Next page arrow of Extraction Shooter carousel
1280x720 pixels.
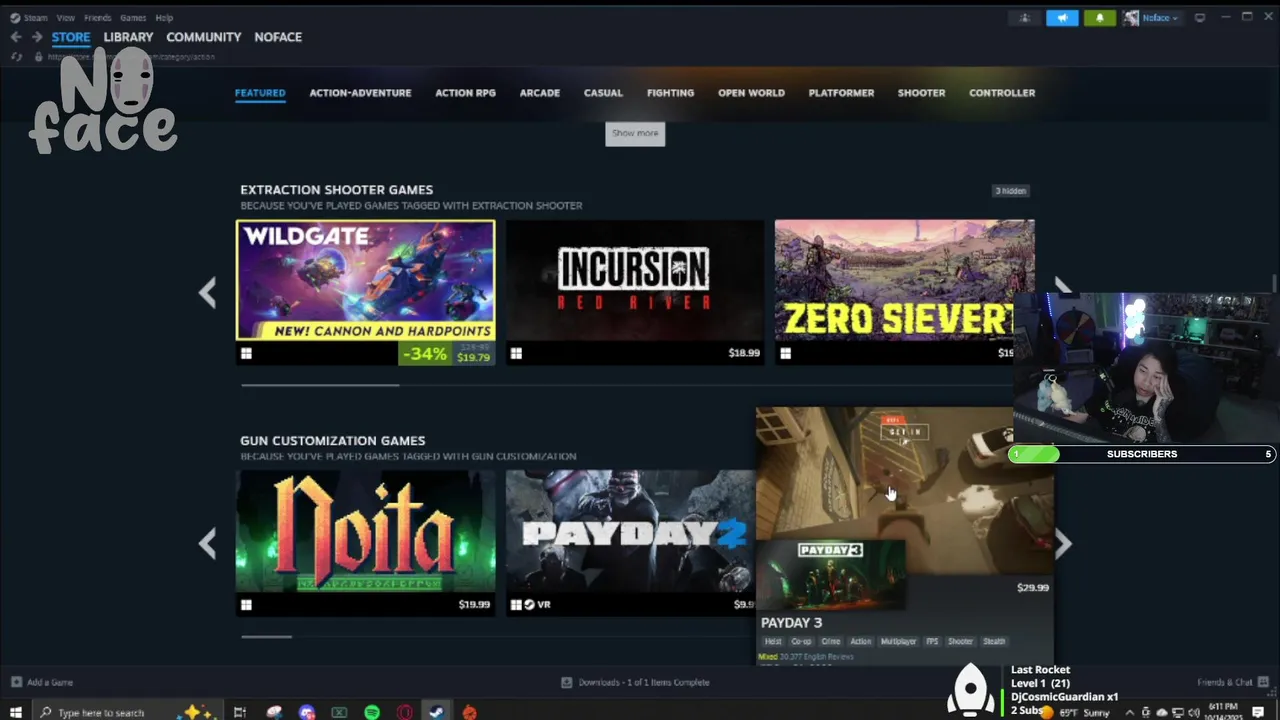point(1062,287)
